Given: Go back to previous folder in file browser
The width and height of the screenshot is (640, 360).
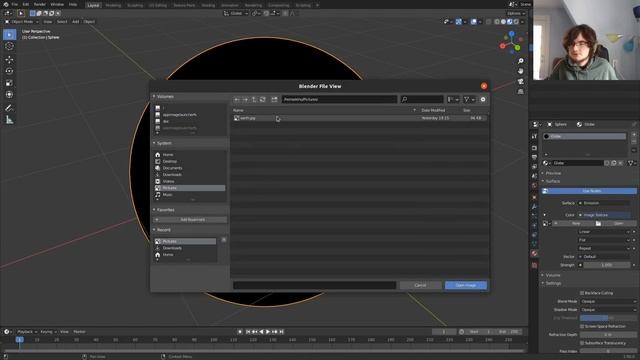Looking at the screenshot, I should (237, 100).
